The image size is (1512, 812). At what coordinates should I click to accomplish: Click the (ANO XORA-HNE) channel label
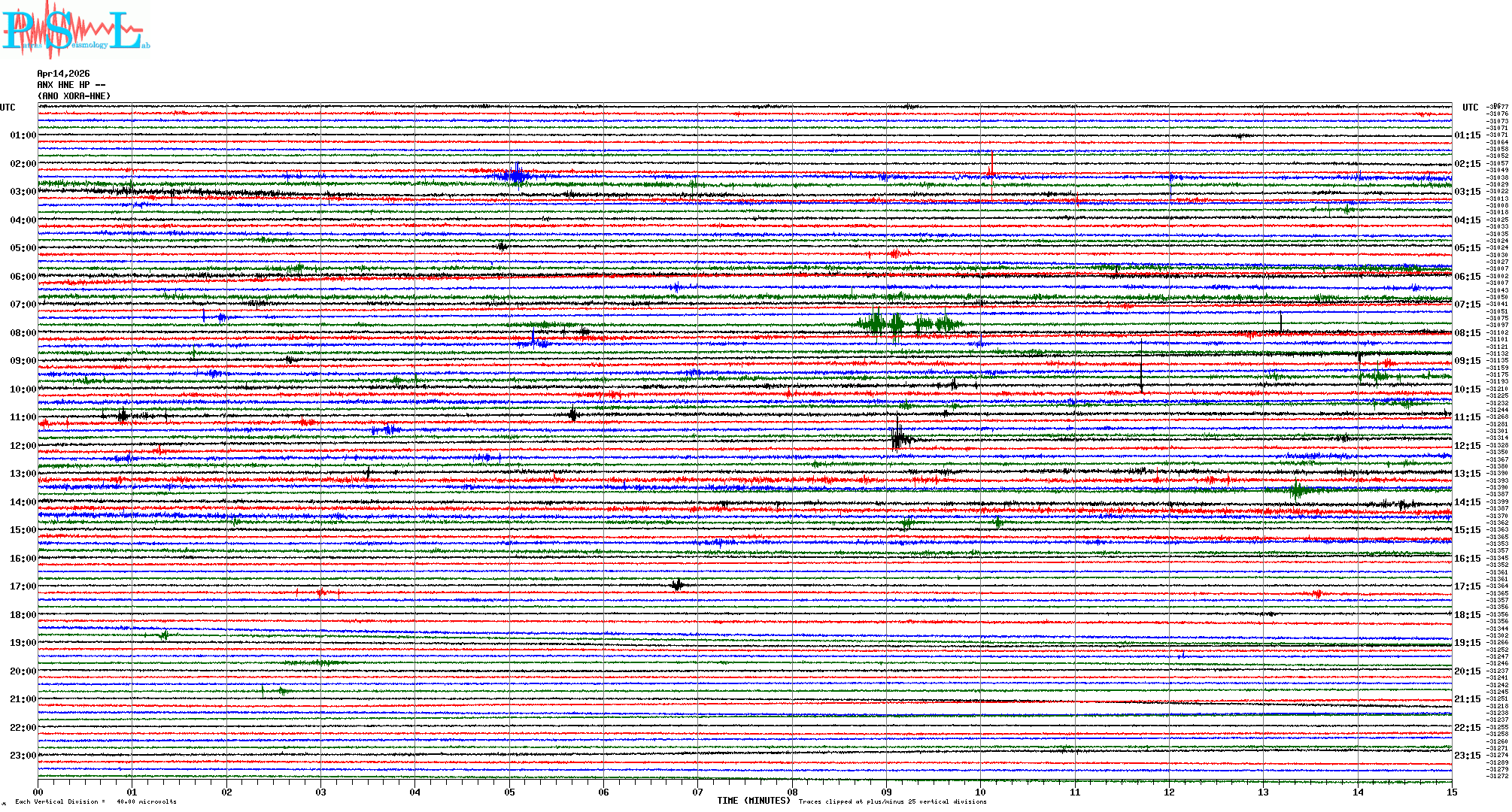click(x=74, y=96)
